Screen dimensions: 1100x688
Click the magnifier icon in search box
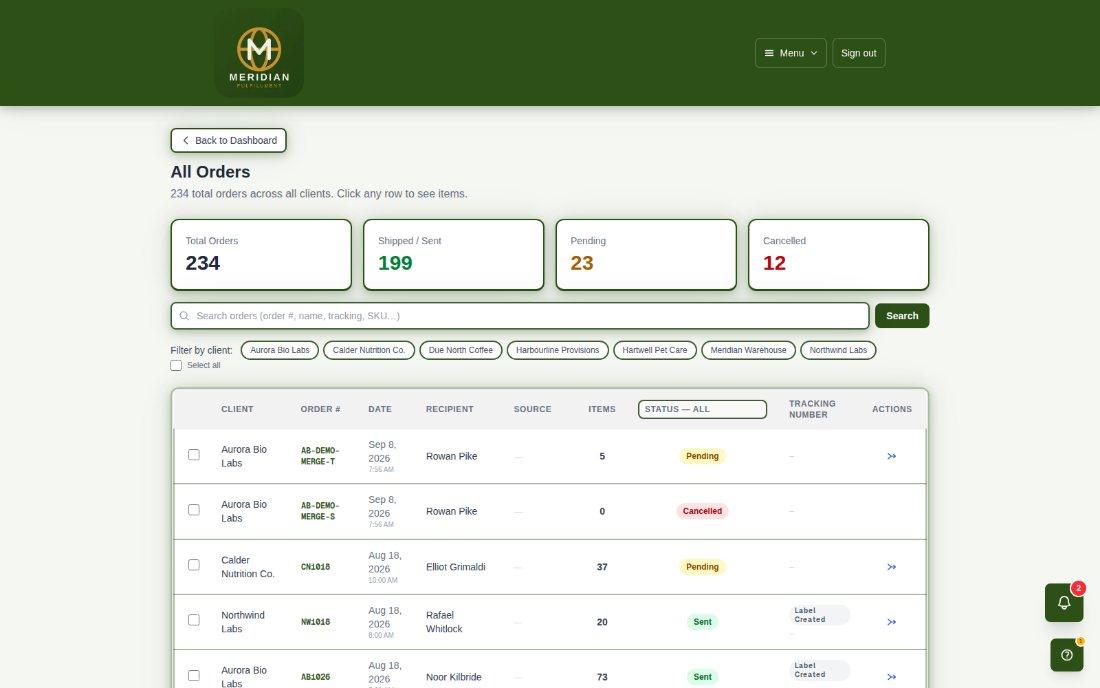click(184, 316)
